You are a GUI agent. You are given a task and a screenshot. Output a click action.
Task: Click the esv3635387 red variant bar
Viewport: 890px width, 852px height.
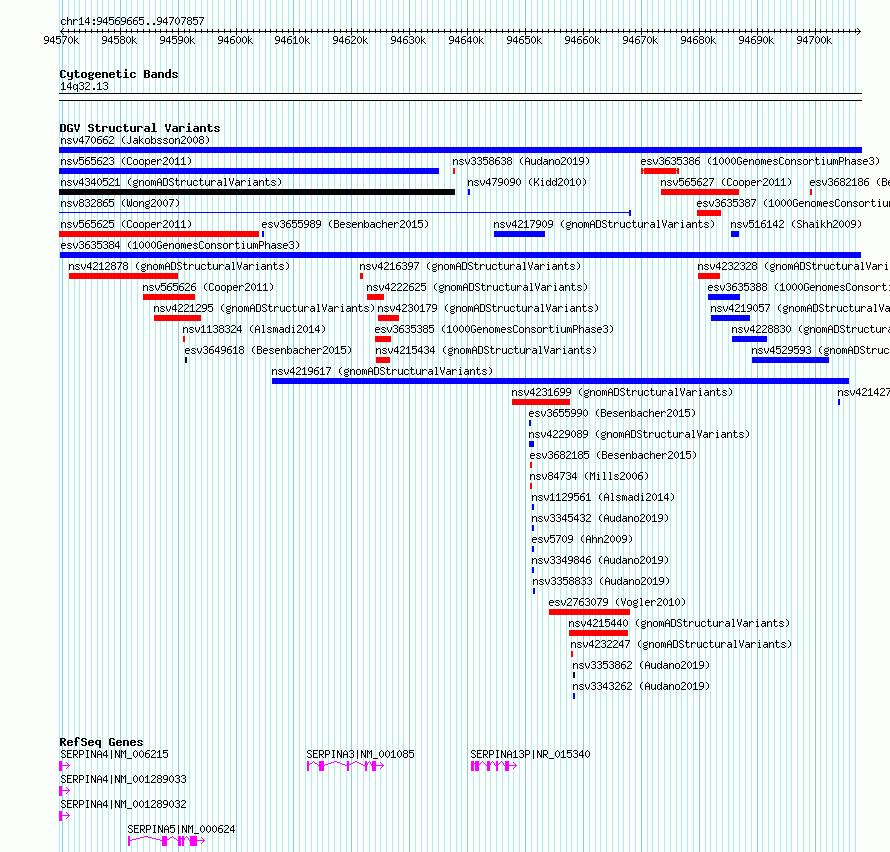pyautogui.click(x=709, y=213)
